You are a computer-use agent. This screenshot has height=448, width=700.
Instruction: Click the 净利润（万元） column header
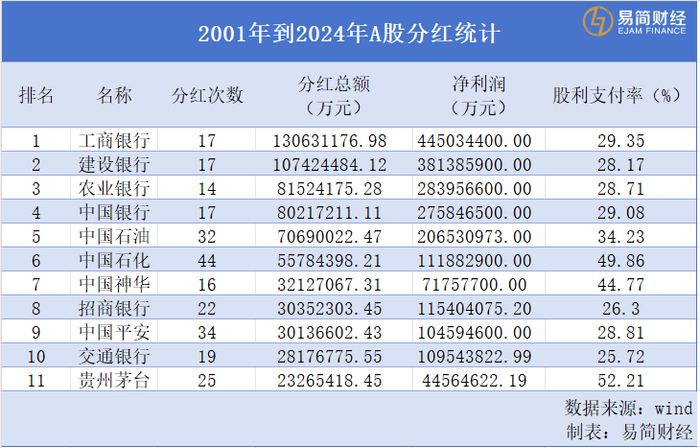click(x=478, y=95)
